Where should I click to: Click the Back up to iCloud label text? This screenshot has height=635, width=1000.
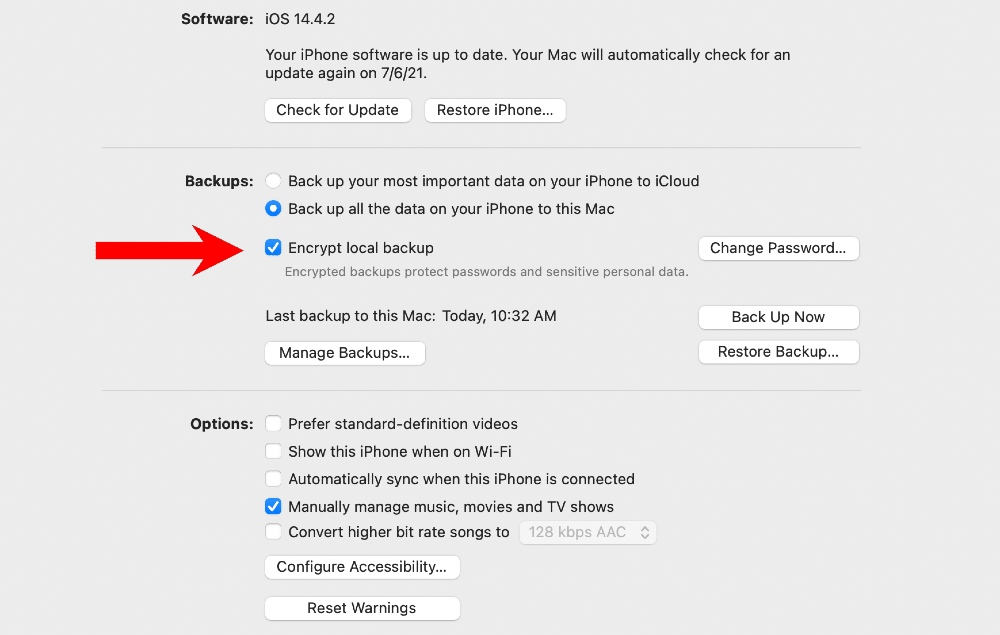[494, 181]
